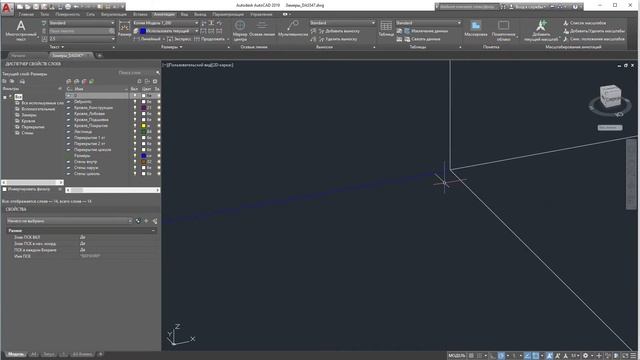
Task: Click the Связать данные tool
Action: pos(422,39)
